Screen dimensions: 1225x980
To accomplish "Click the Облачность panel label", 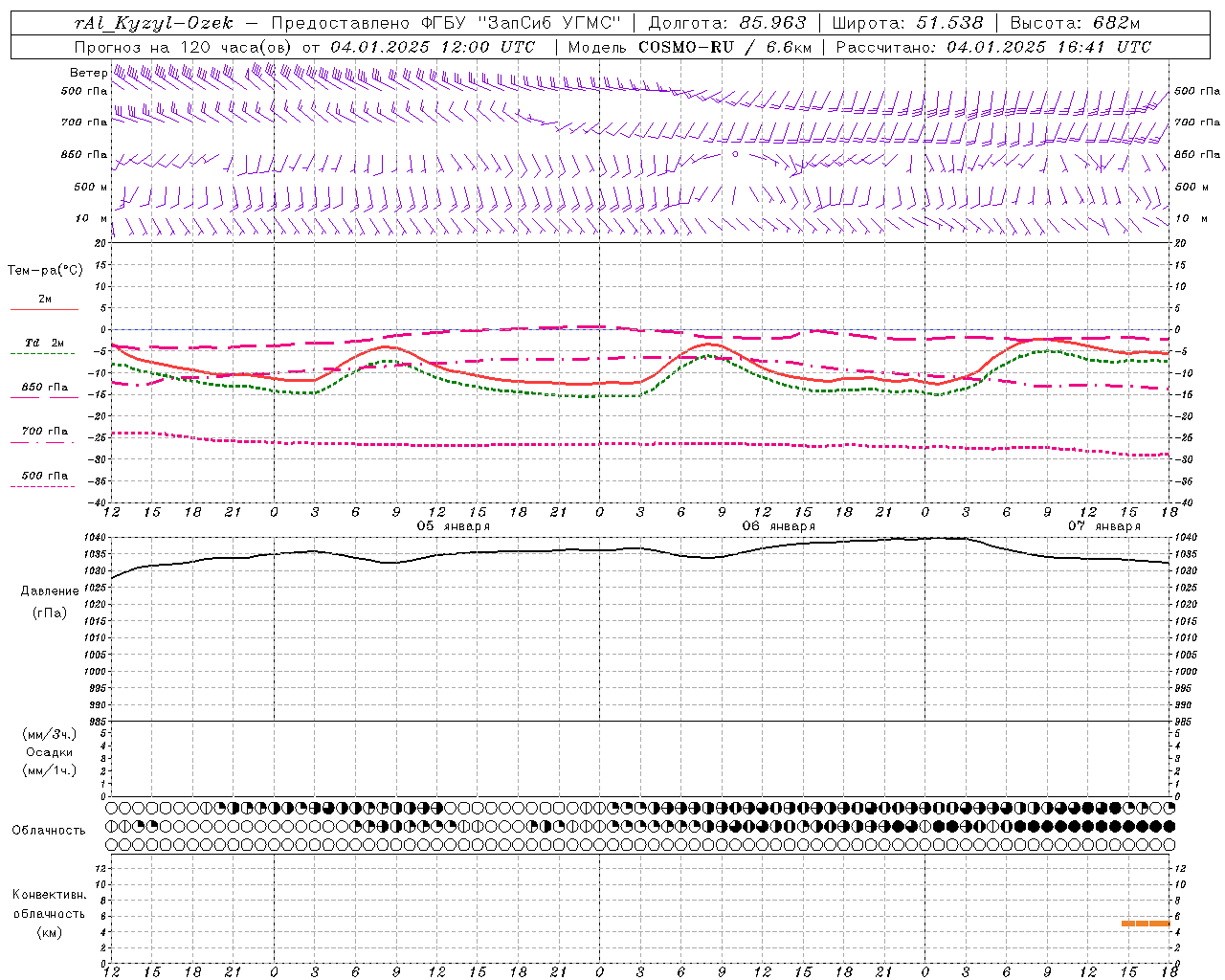I will pos(49,831).
